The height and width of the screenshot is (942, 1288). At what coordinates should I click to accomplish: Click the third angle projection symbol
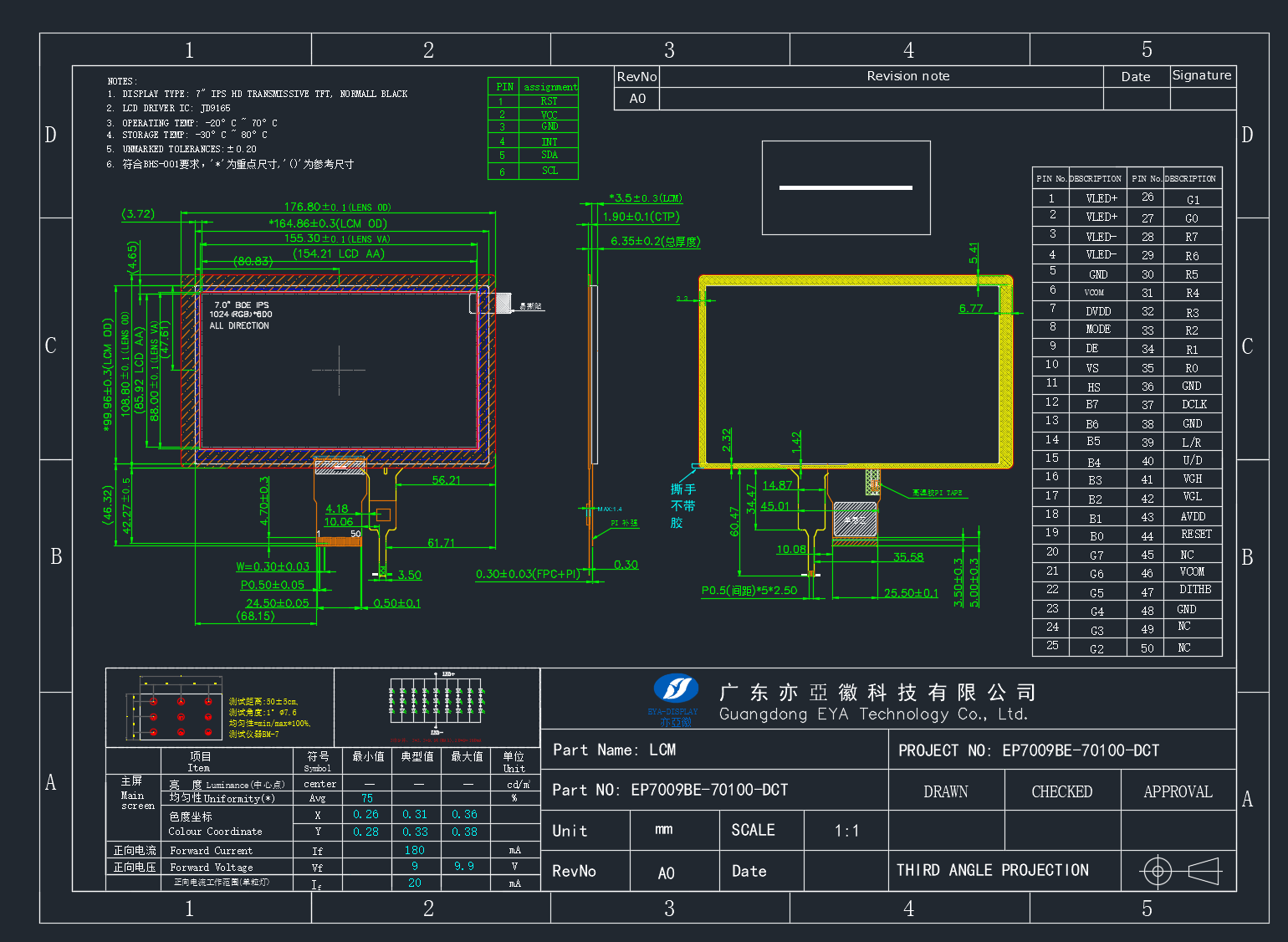(1180, 871)
